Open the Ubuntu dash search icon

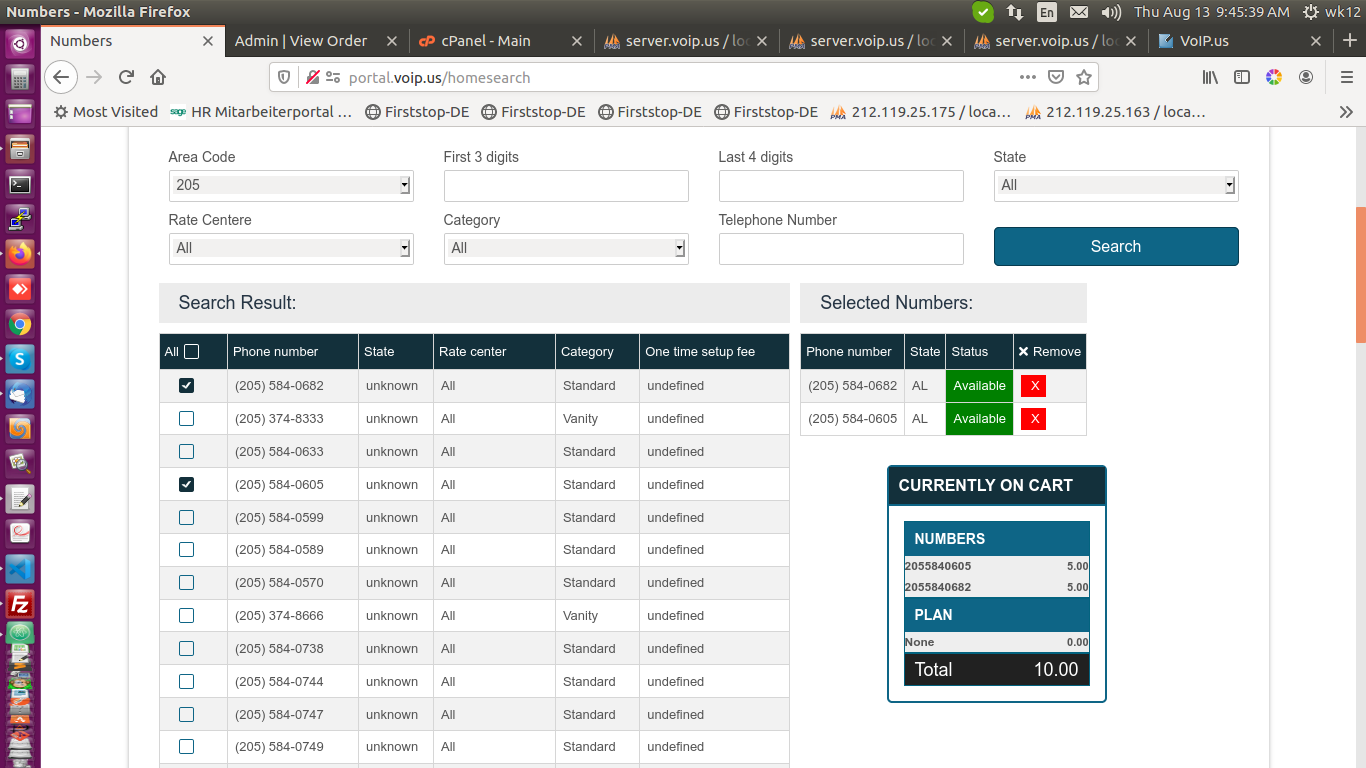pyautogui.click(x=20, y=44)
